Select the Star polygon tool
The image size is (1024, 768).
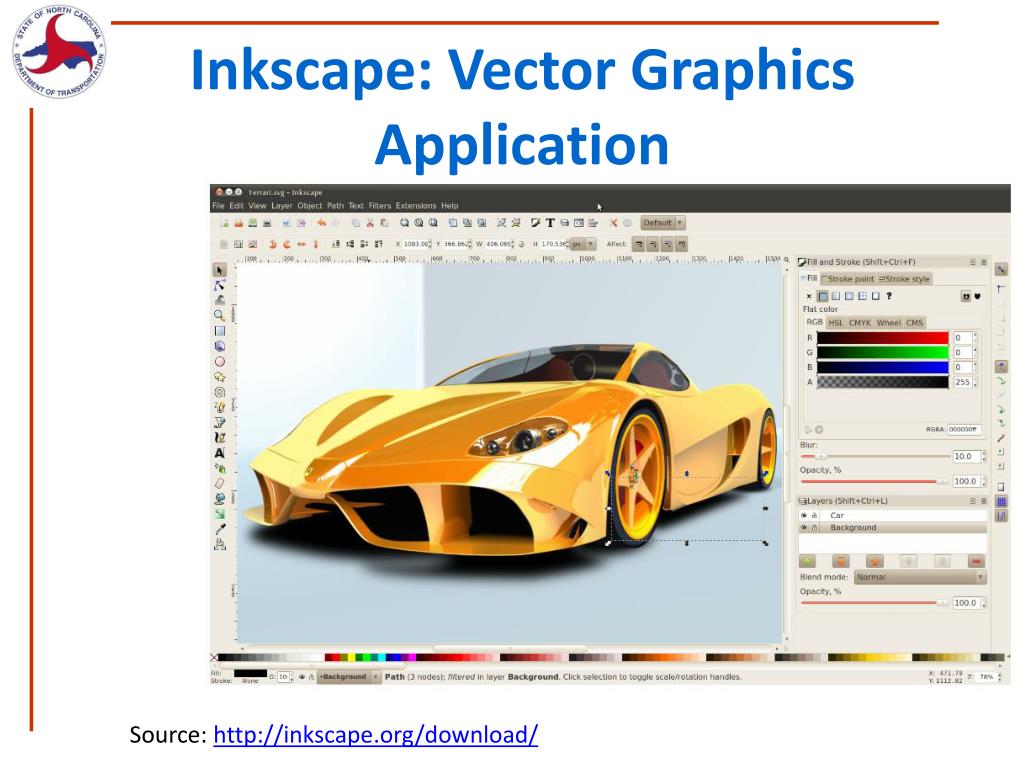pos(219,377)
